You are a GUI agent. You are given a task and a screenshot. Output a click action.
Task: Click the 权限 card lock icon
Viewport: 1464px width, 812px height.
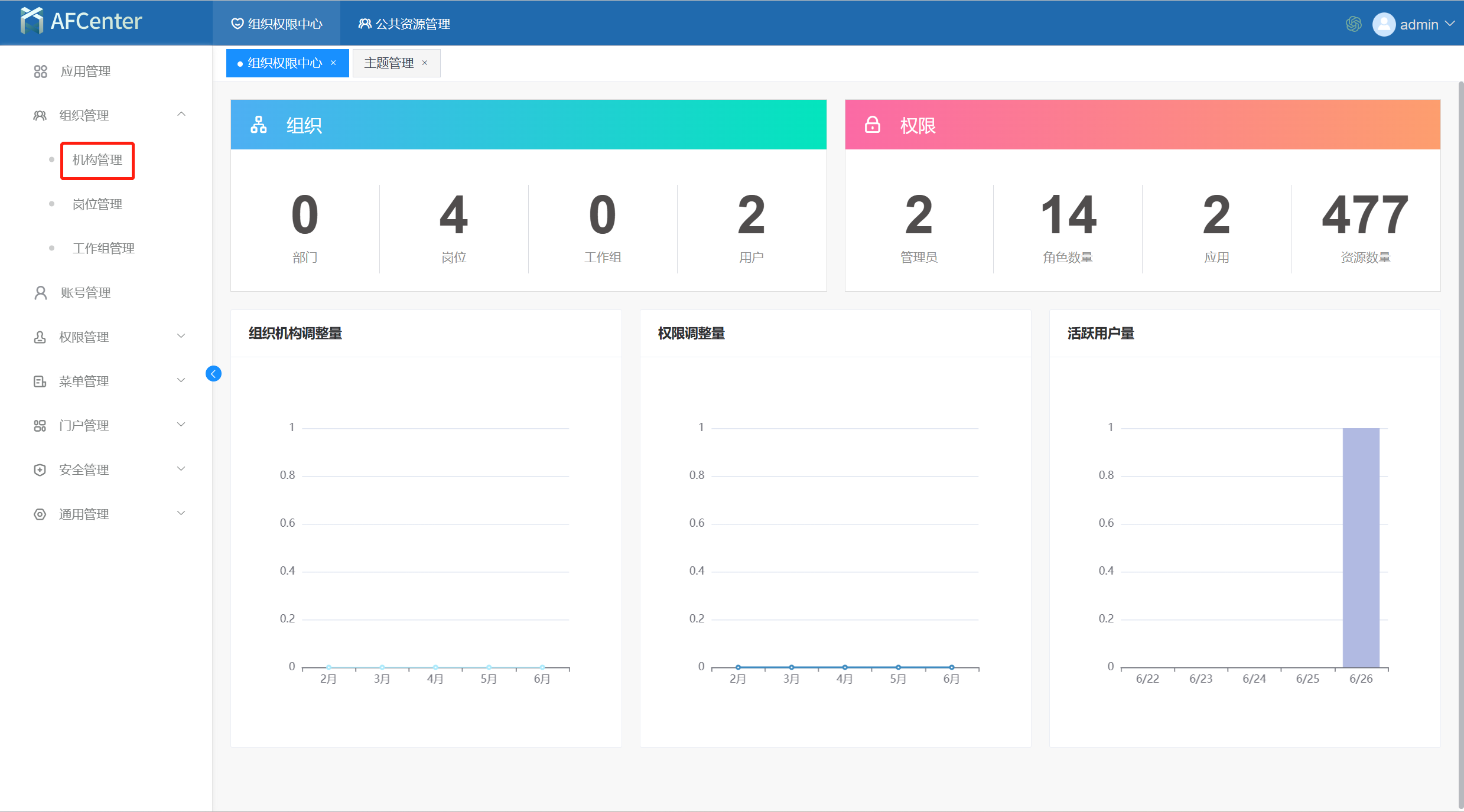click(x=872, y=125)
